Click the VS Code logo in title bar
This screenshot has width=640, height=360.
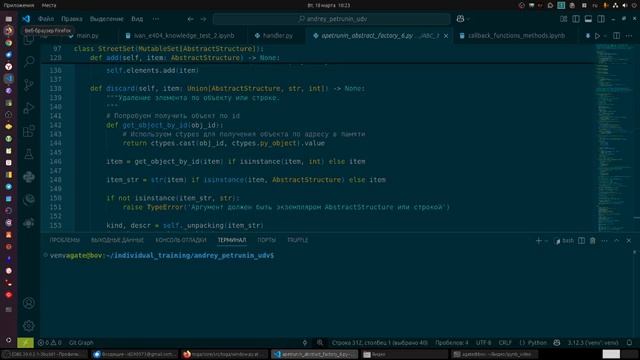[26, 19]
